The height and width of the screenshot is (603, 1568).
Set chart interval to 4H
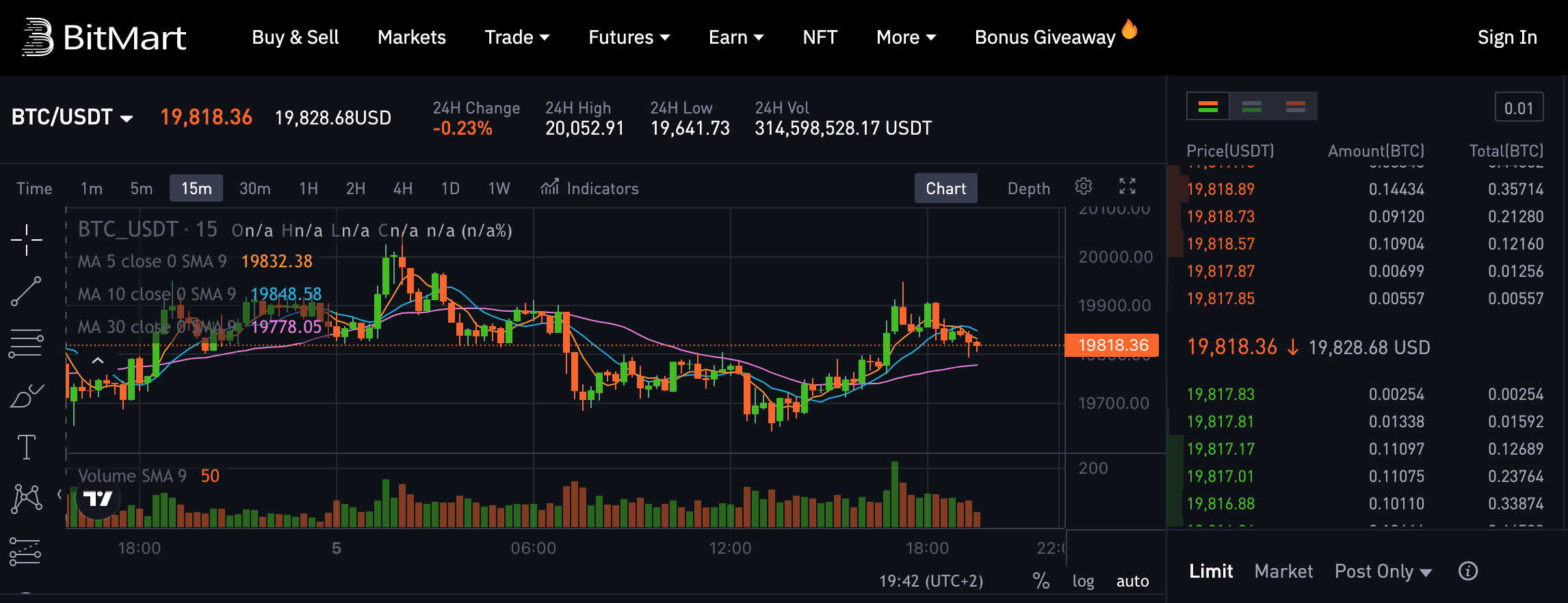403,188
